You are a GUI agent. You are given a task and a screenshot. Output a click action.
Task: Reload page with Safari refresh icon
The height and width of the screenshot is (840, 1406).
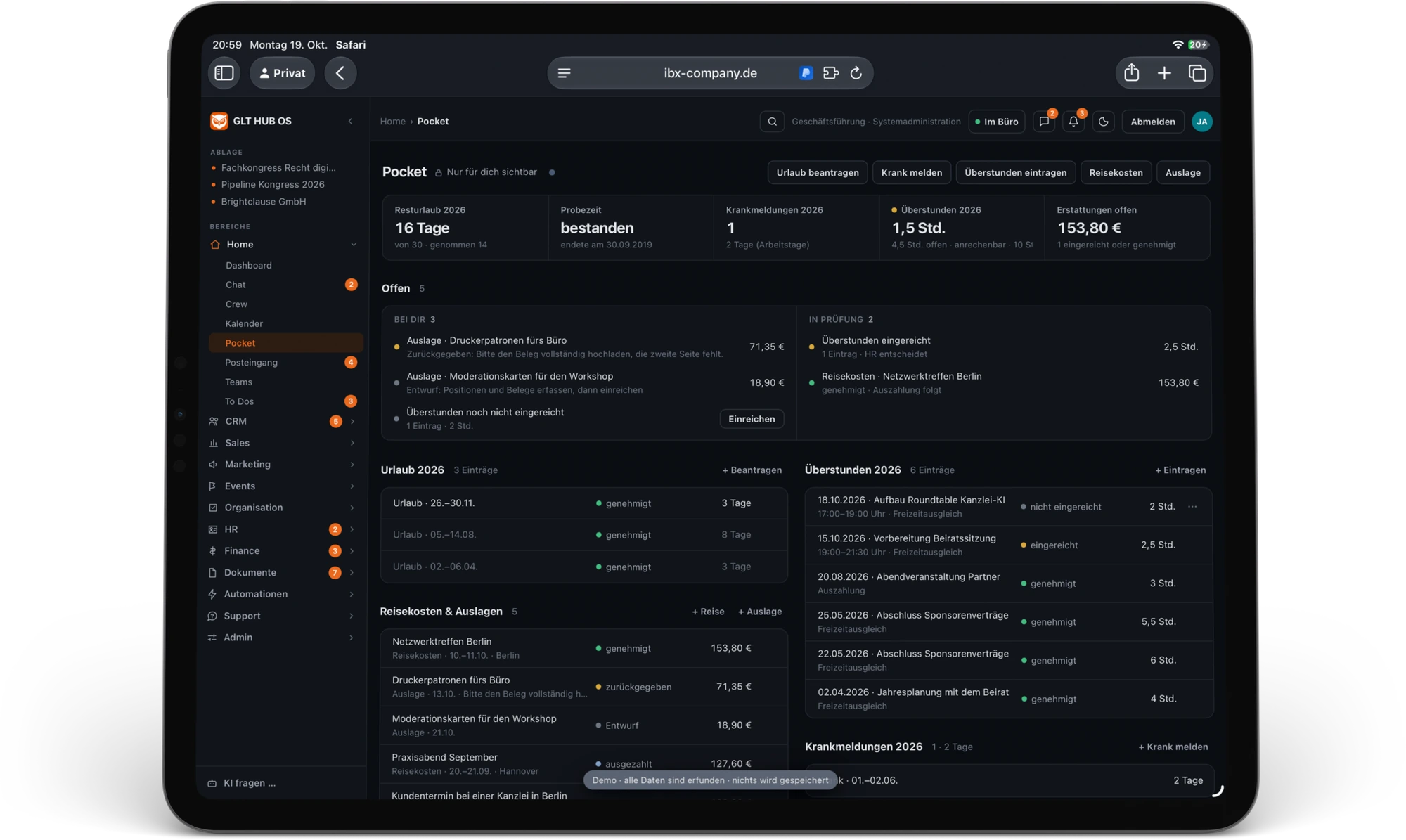pos(856,73)
